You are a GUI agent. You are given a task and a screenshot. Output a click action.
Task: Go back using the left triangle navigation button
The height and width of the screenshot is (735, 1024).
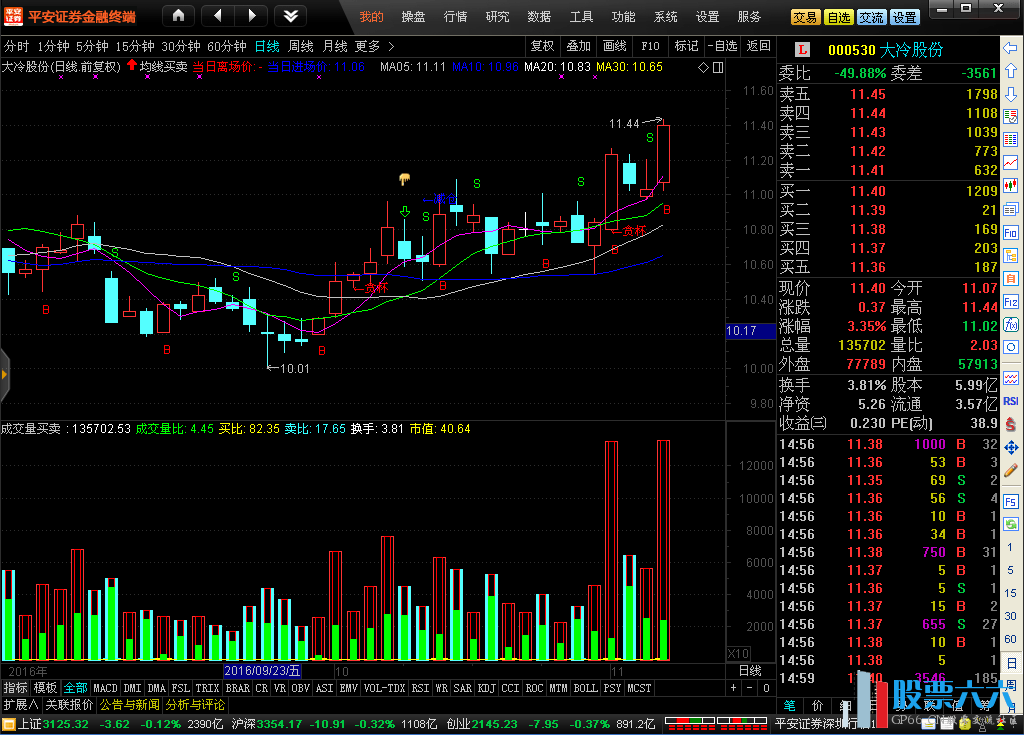(219, 16)
